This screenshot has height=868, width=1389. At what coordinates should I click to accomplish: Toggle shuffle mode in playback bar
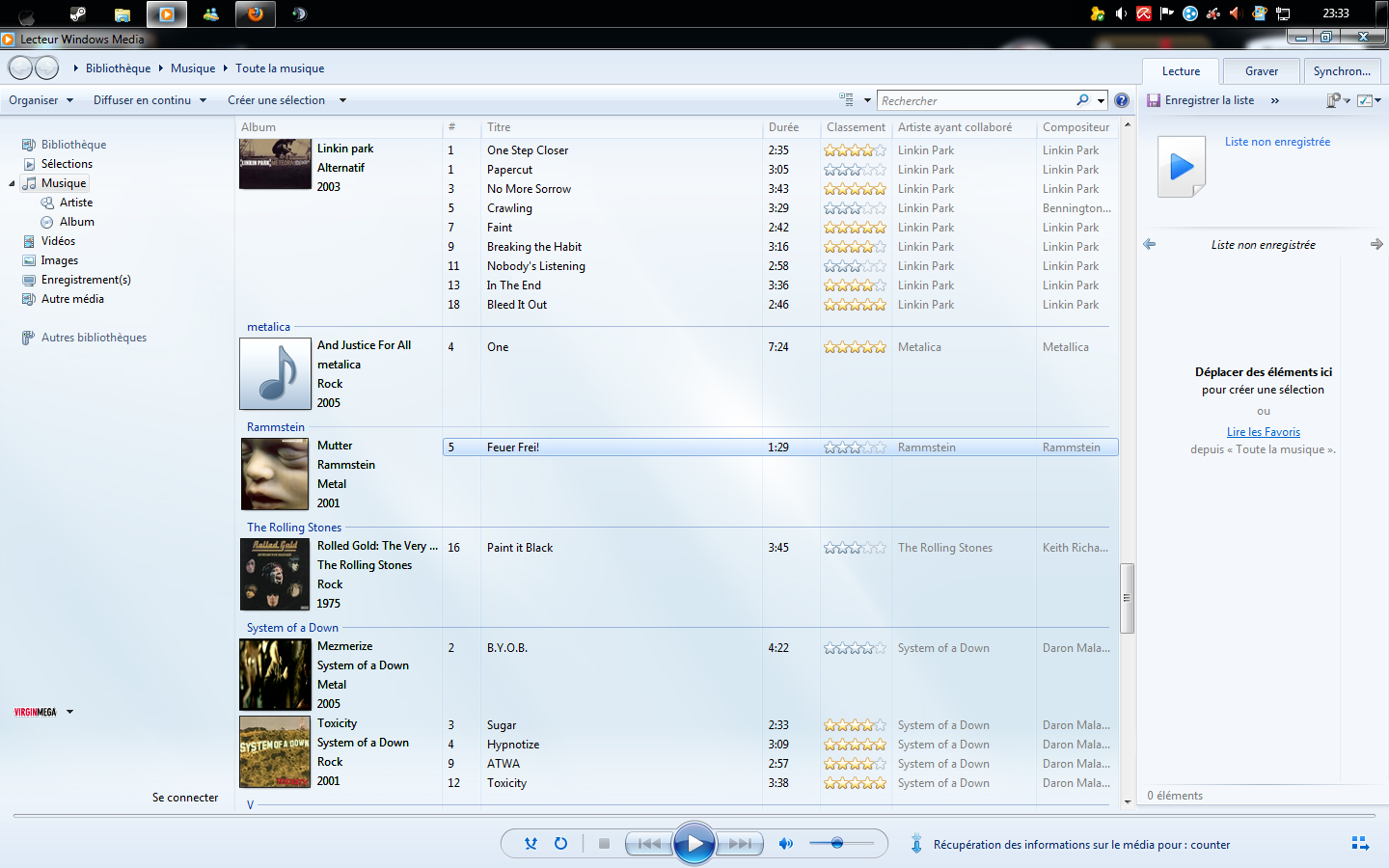pos(531,844)
